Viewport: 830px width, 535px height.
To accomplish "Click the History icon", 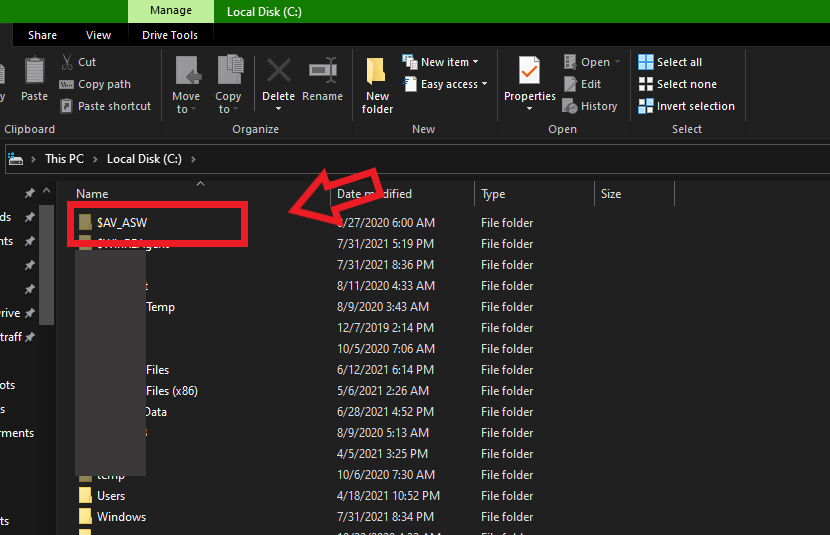I will point(570,106).
